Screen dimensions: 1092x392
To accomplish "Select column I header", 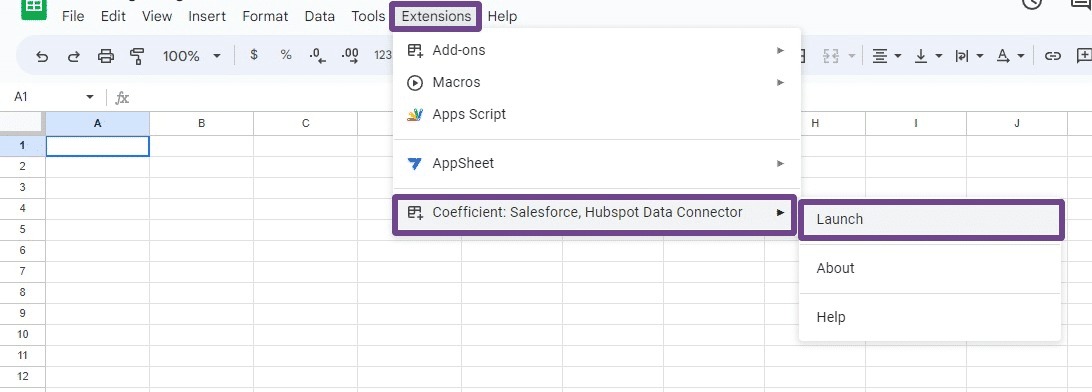I will [916, 123].
